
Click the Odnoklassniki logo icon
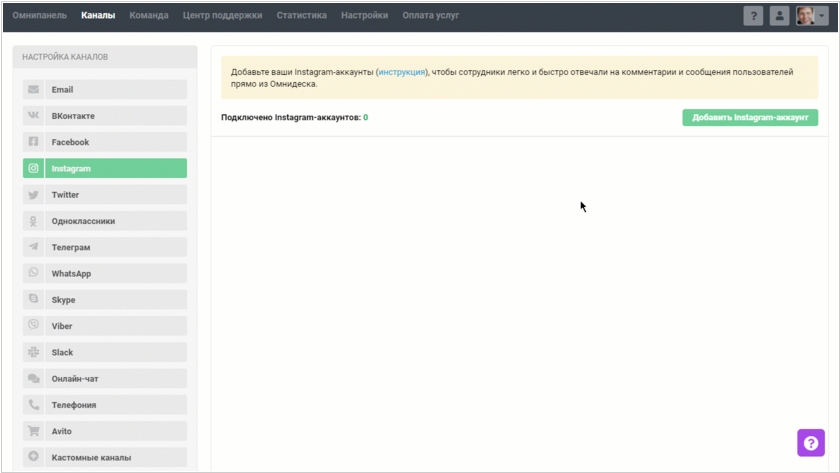point(33,221)
